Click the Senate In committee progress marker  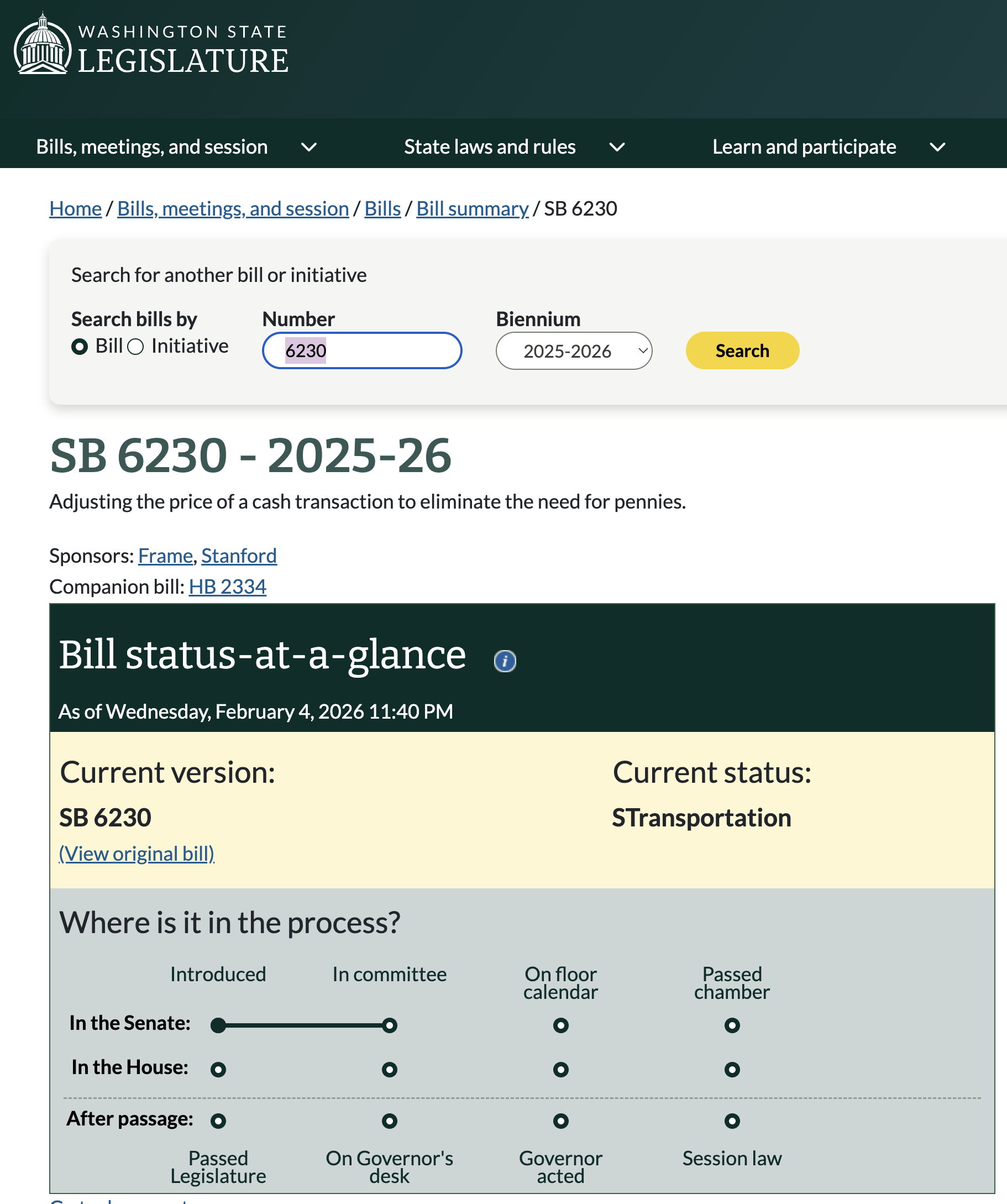click(x=390, y=1025)
